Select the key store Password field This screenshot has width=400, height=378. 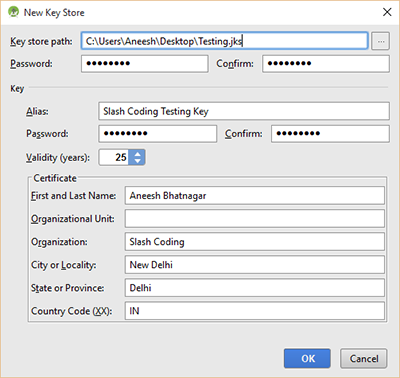(x=145, y=64)
